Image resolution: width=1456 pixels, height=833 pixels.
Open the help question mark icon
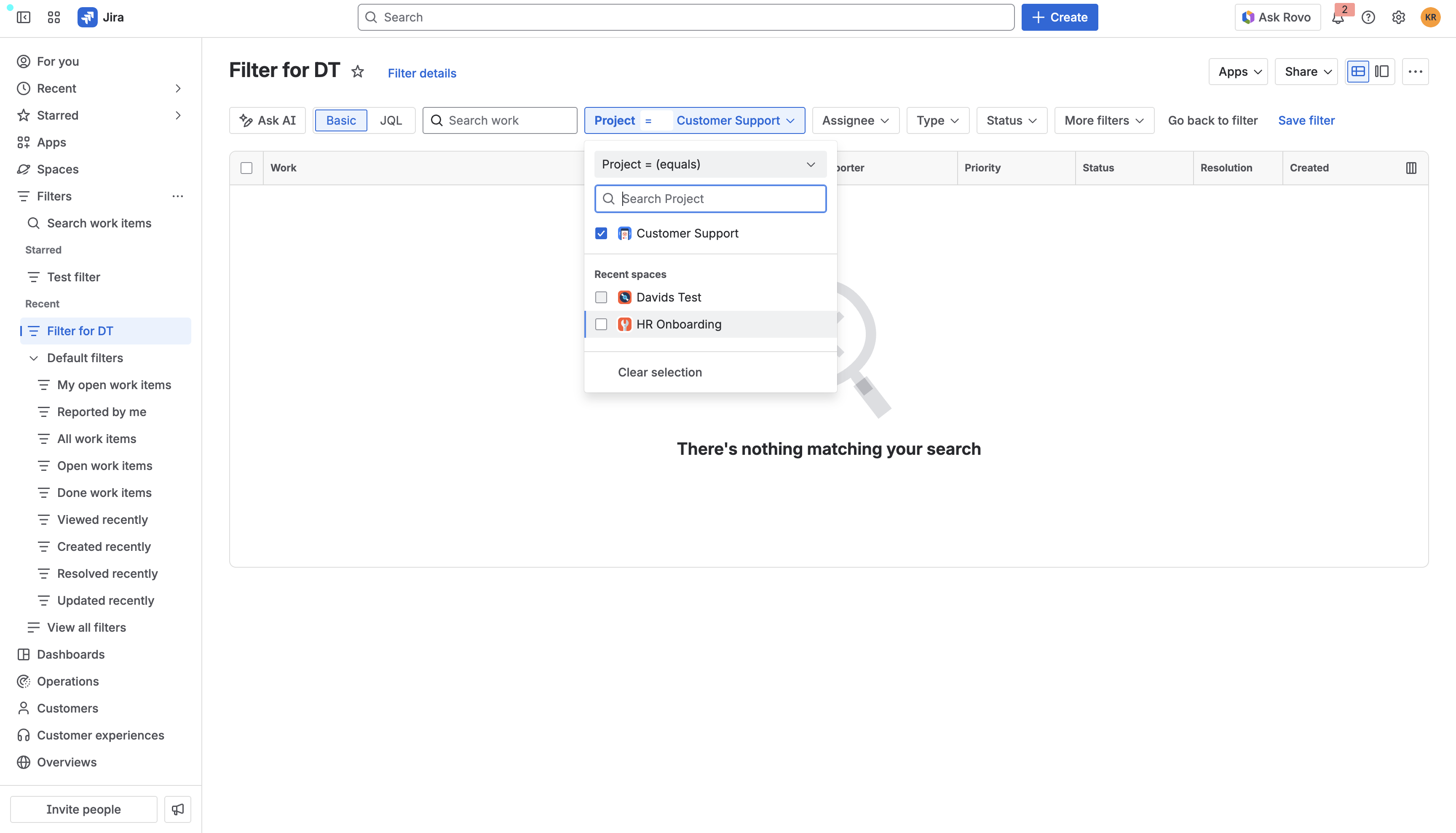pyautogui.click(x=1368, y=17)
